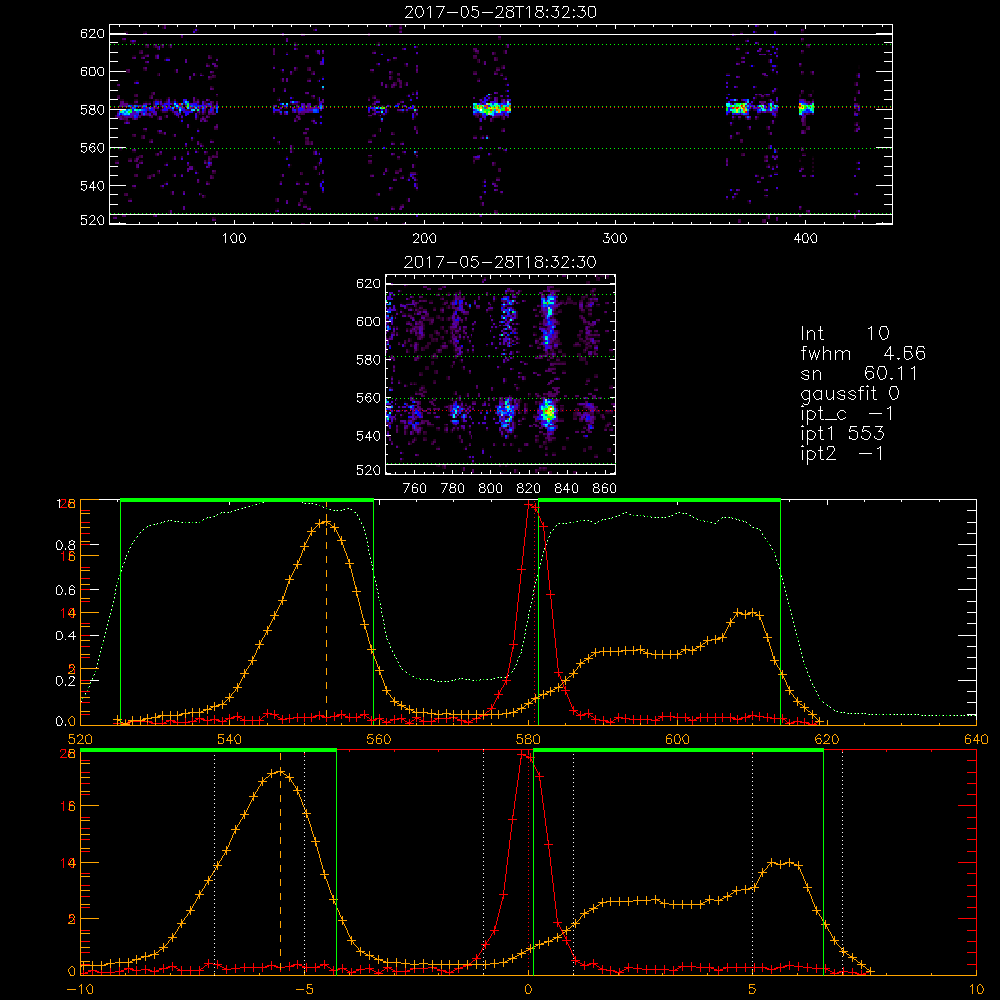Click the "100" x-axis tick label

pos(234,239)
